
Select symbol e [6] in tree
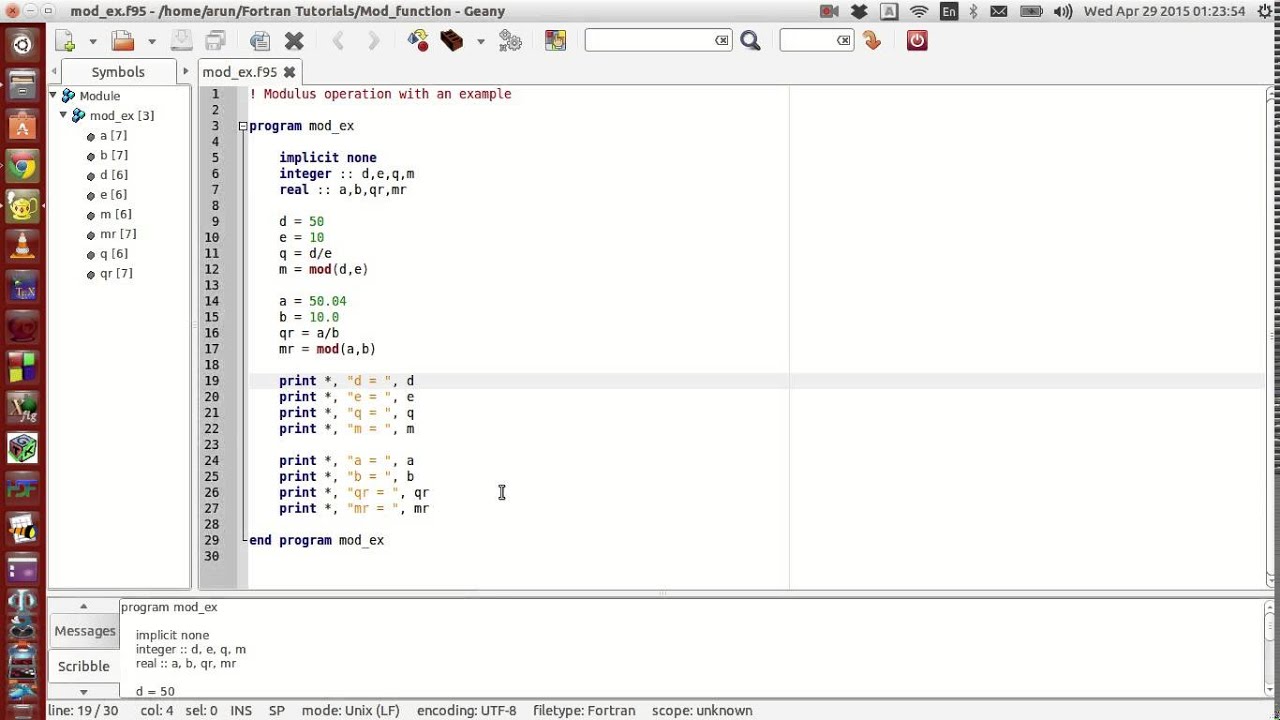(113, 194)
